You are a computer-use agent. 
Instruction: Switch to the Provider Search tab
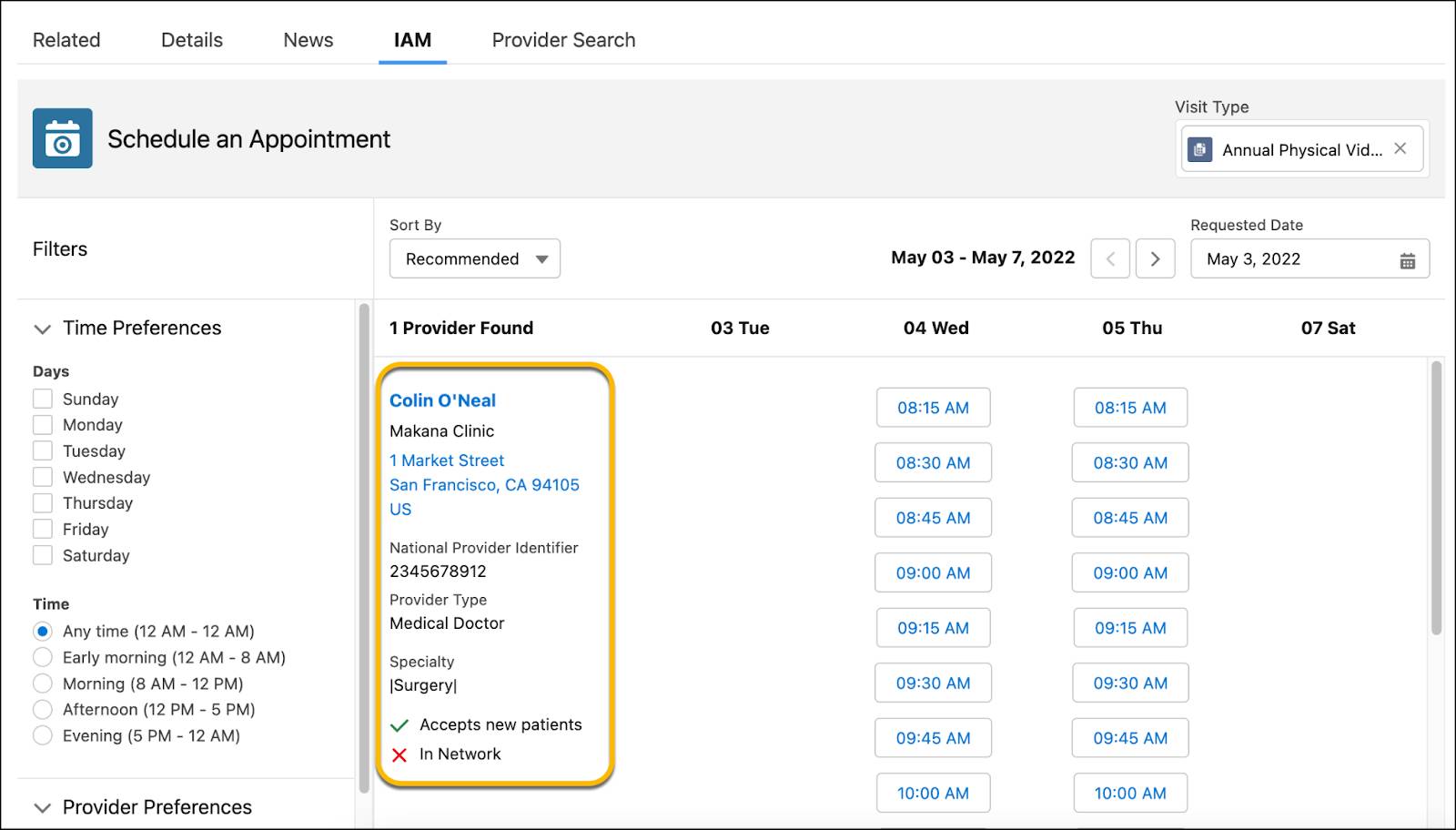tap(563, 39)
